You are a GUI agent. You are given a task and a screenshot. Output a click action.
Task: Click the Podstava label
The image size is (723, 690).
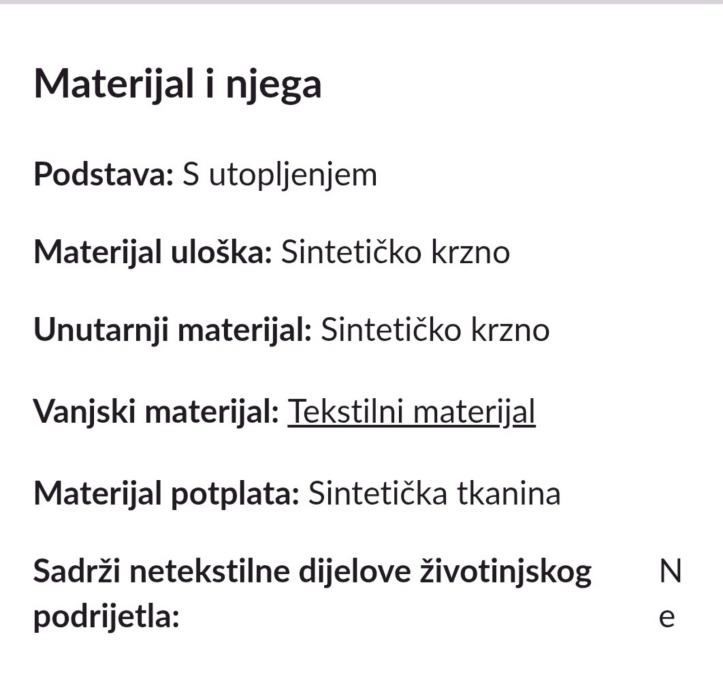[103, 174]
